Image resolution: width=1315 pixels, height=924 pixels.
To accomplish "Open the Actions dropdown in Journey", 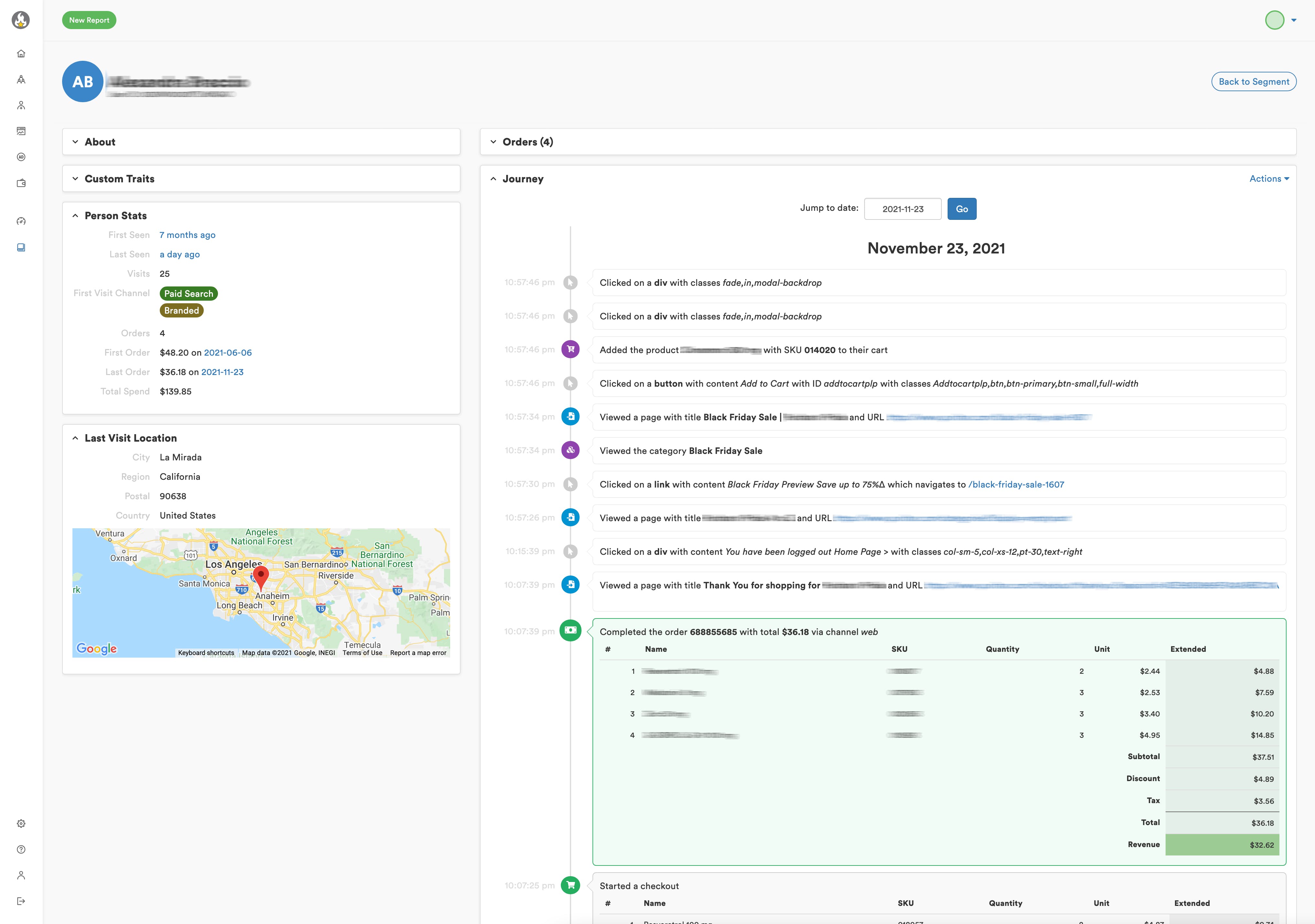I will pyautogui.click(x=1269, y=178).
